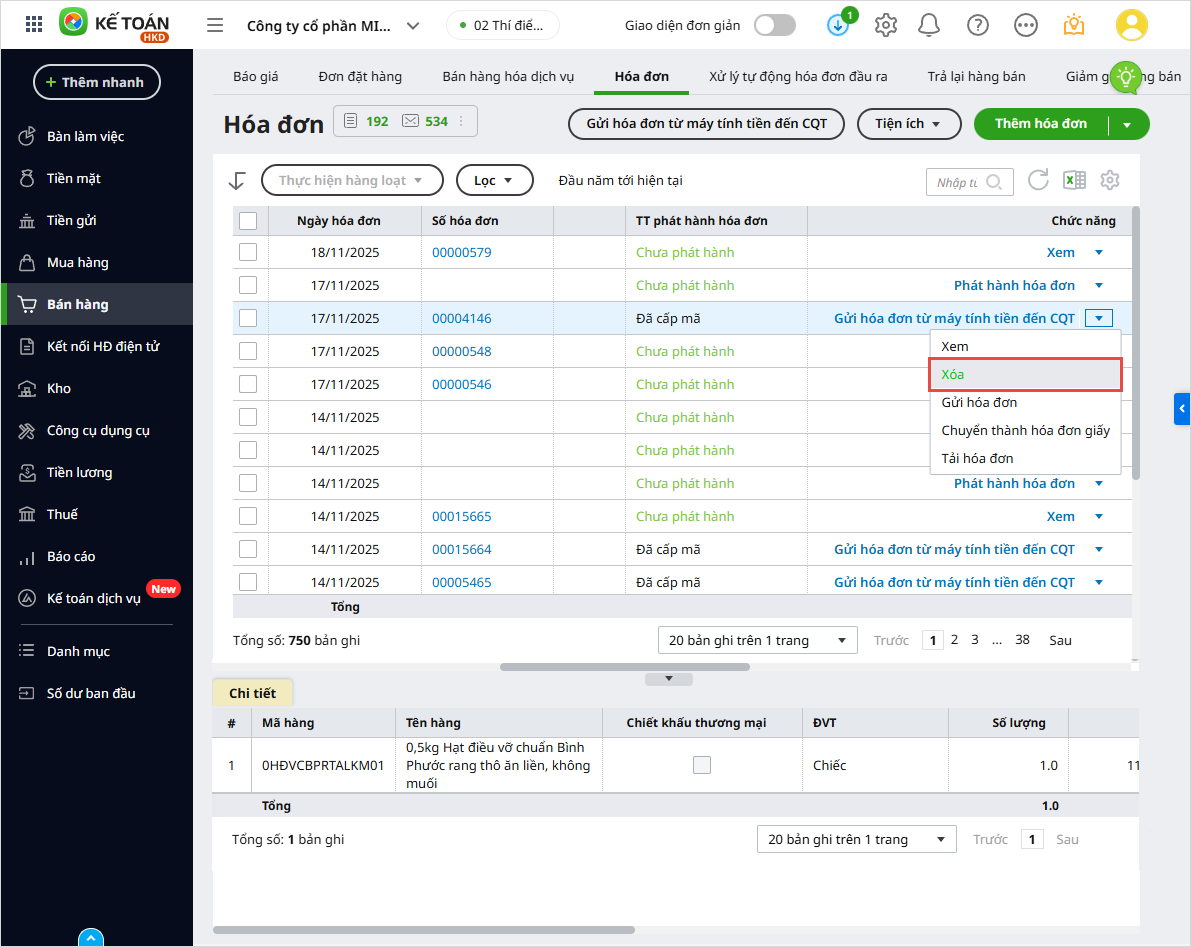Click the notification bell icon
The image size is (1191, 947).
[x=930, y=25]
